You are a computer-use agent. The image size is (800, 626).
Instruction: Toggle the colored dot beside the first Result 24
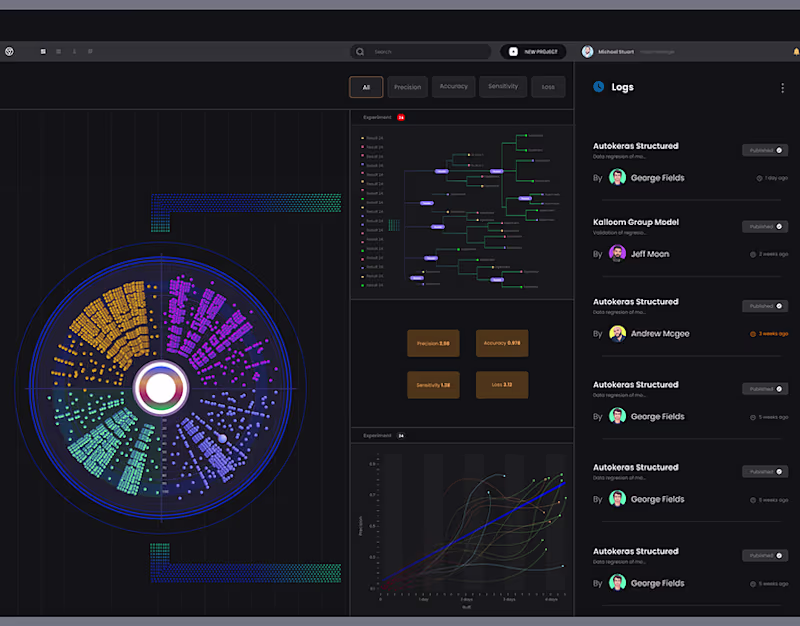(361, 137)
